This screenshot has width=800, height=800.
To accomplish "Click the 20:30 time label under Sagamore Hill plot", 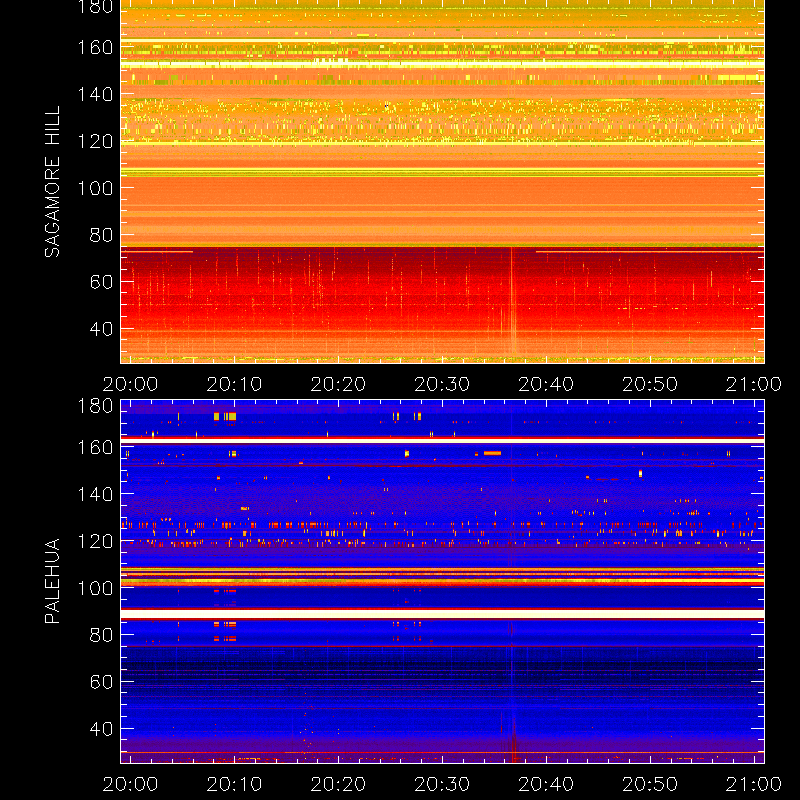I will point(442,384).
